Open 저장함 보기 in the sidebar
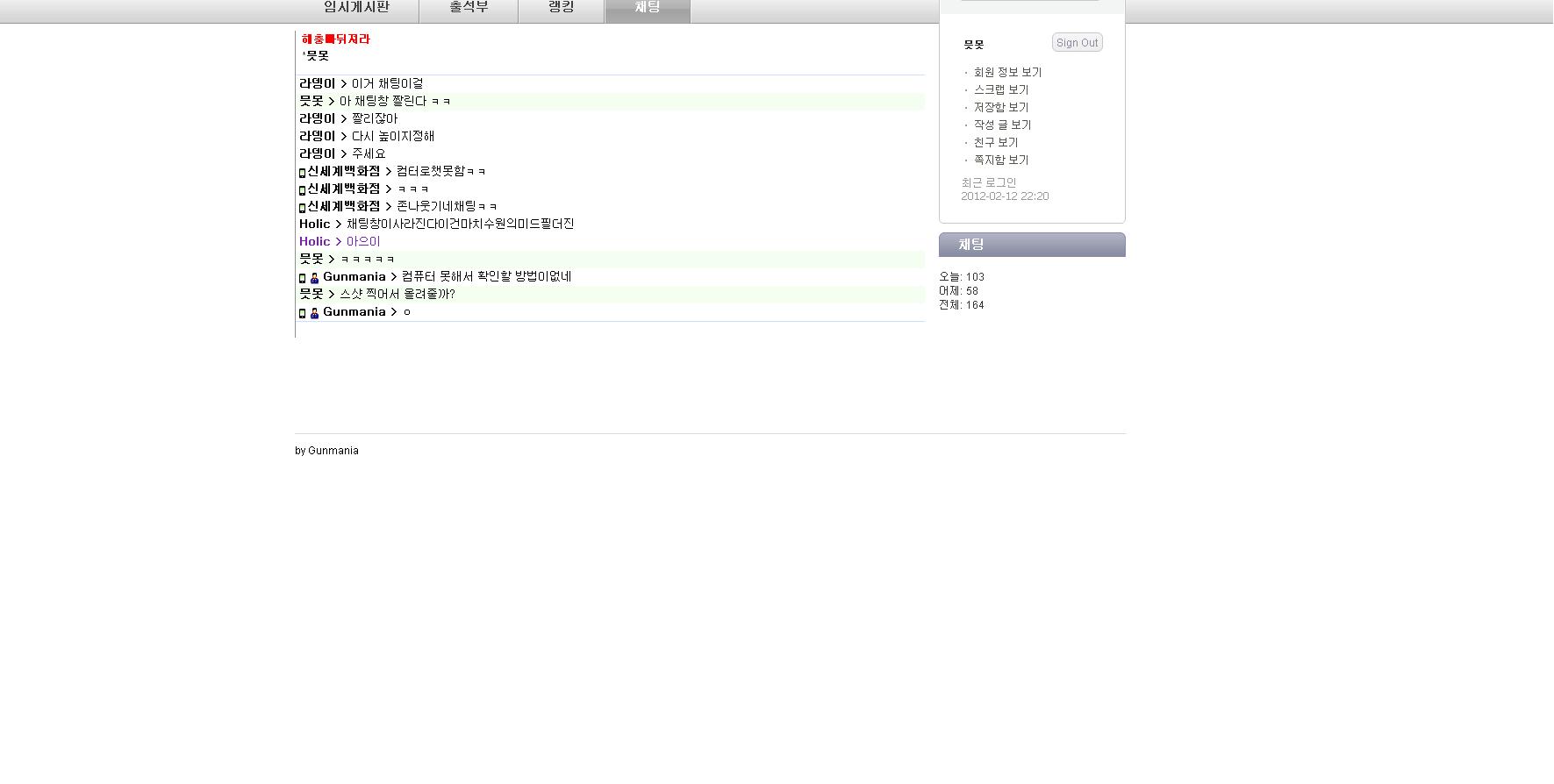The image size is (1554, 784). [x=1000, y=108]
